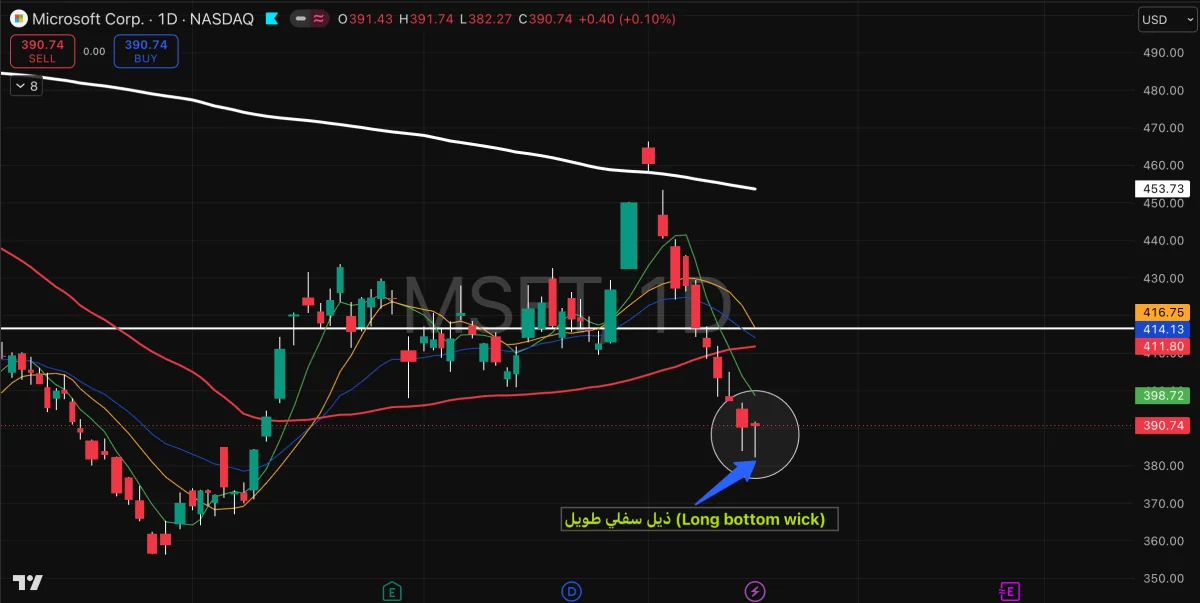Click the dash icon in the status pill

point(302,19)
